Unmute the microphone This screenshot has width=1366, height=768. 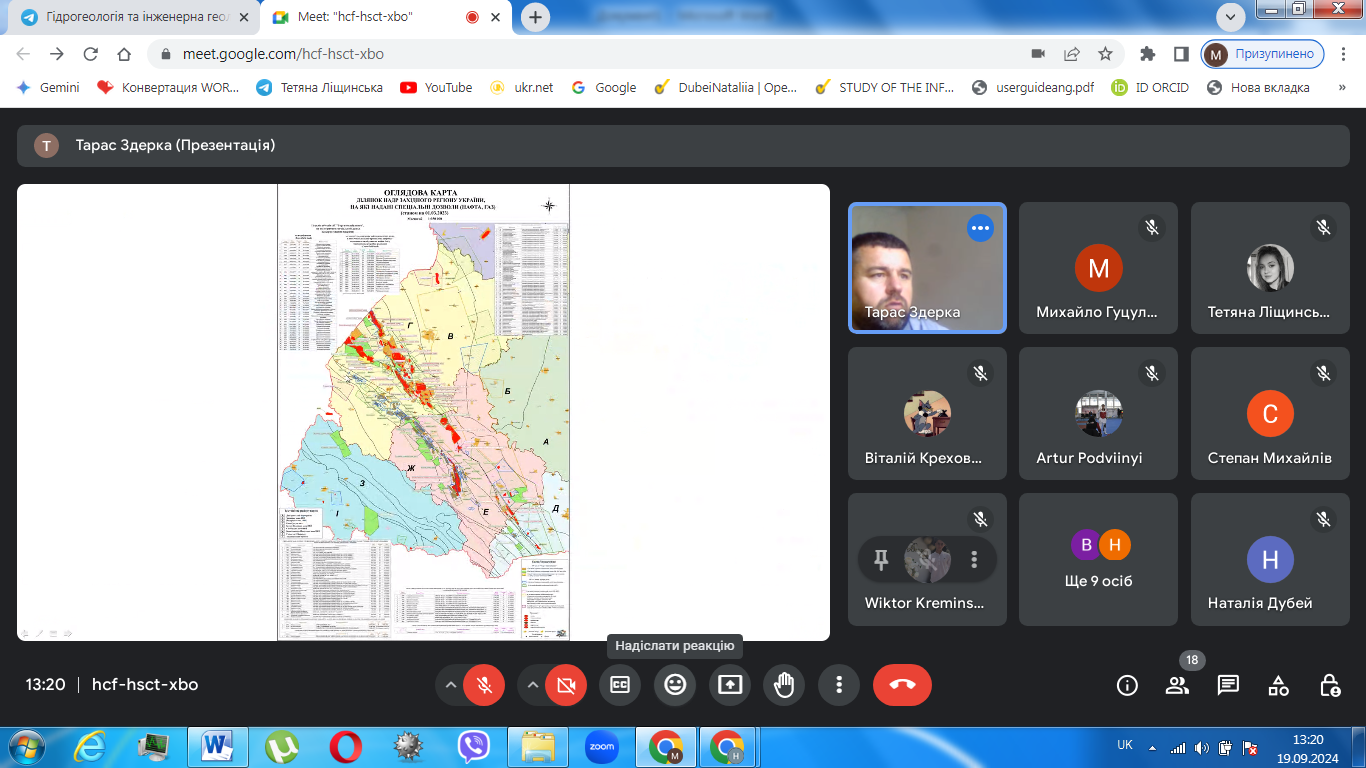[x=485, y=685]
